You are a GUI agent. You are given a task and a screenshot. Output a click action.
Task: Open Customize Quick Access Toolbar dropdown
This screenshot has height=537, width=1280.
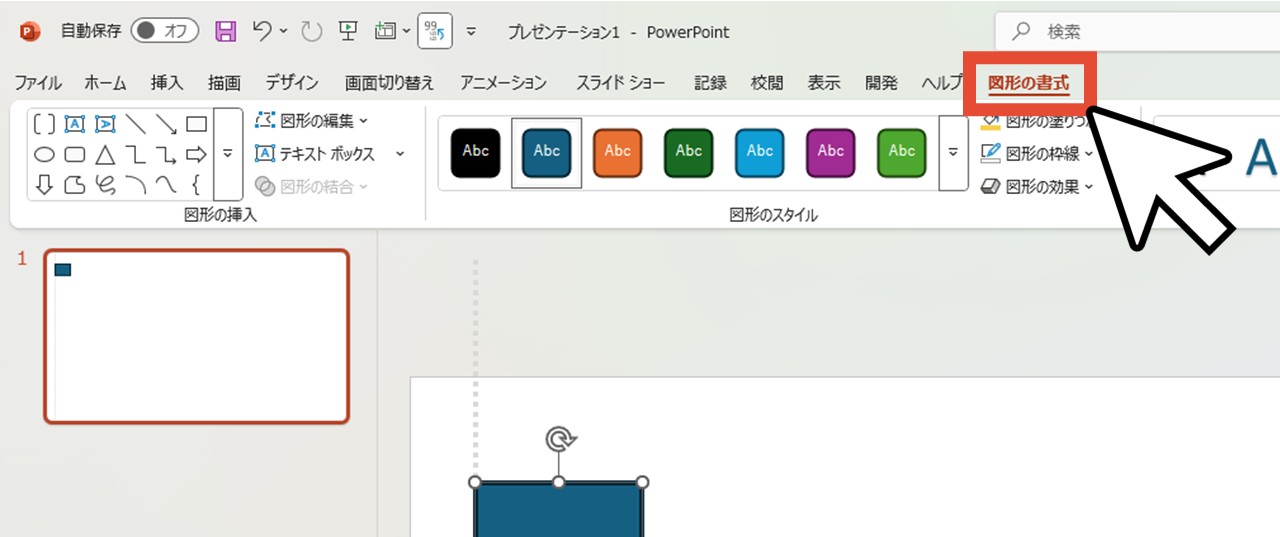coord(472,32)
